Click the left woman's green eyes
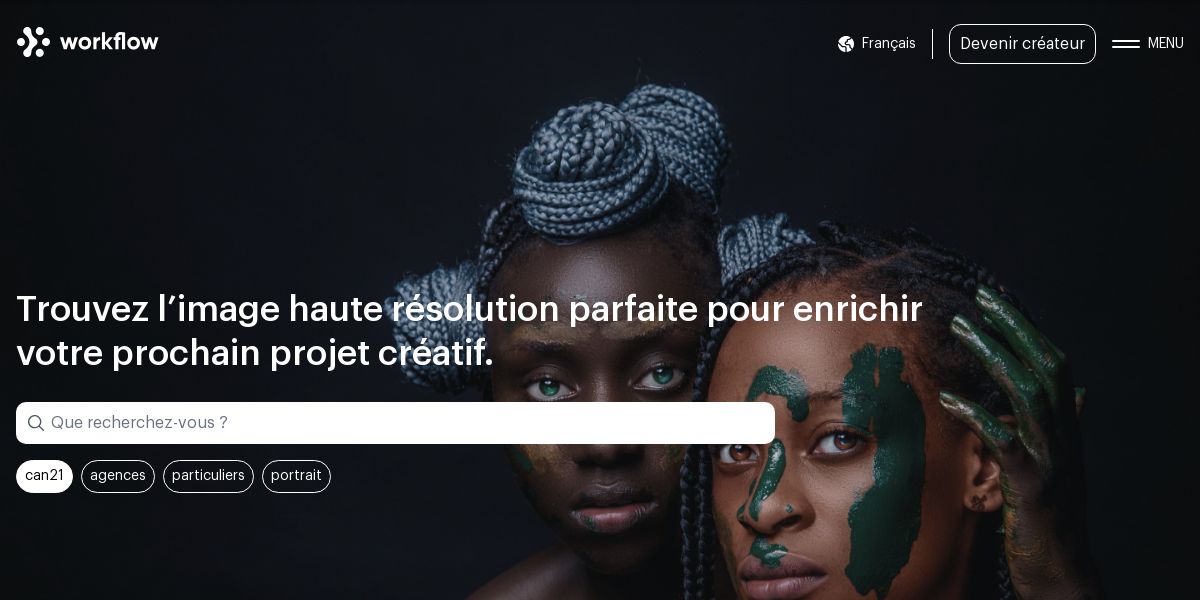This screenshot has width=1200, height=600. tap(605, 383)
